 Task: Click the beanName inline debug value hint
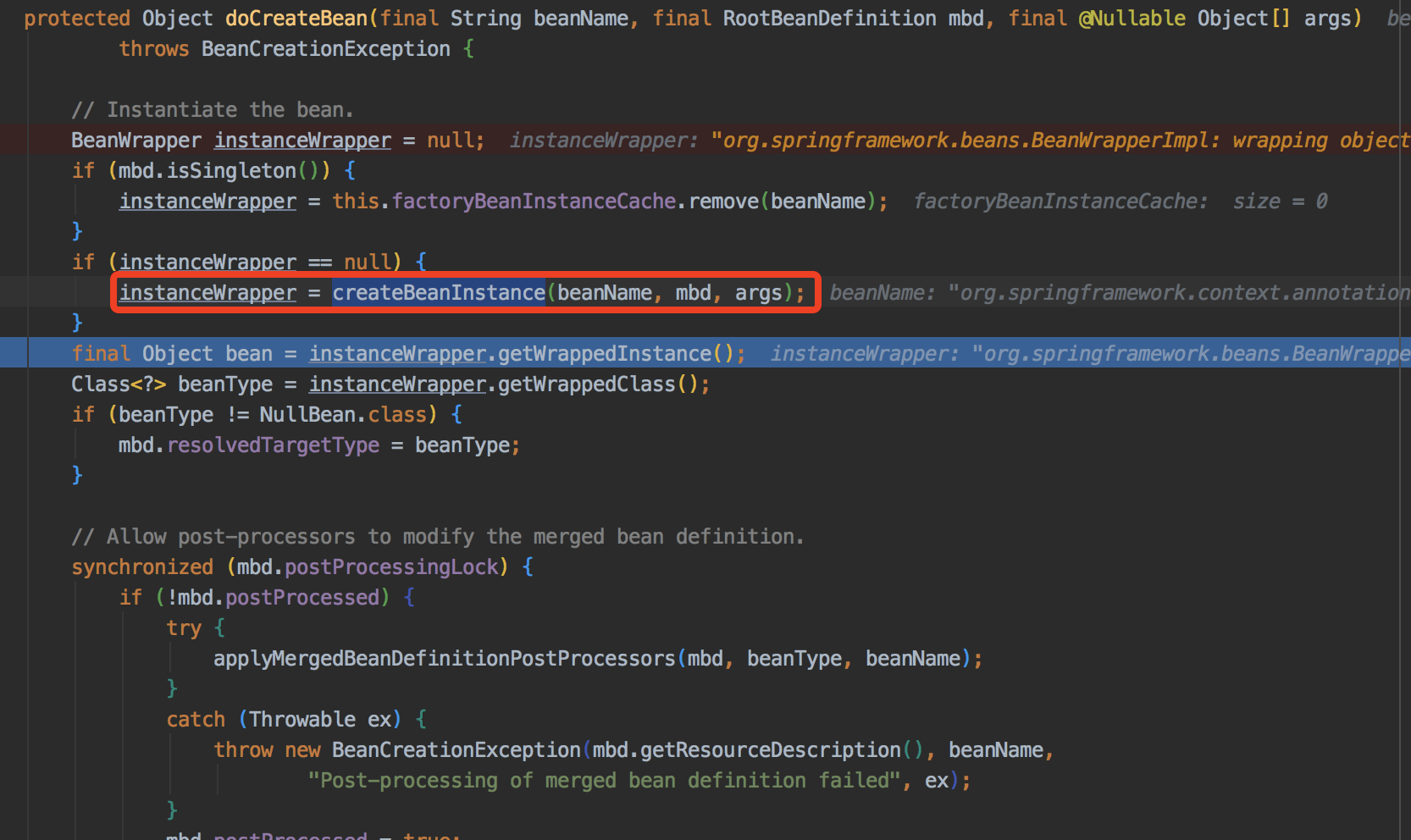pos(1120,293)
